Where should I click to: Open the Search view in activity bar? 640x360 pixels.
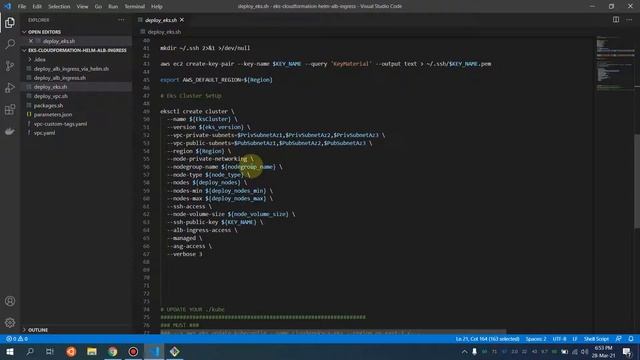pos(10,44)
